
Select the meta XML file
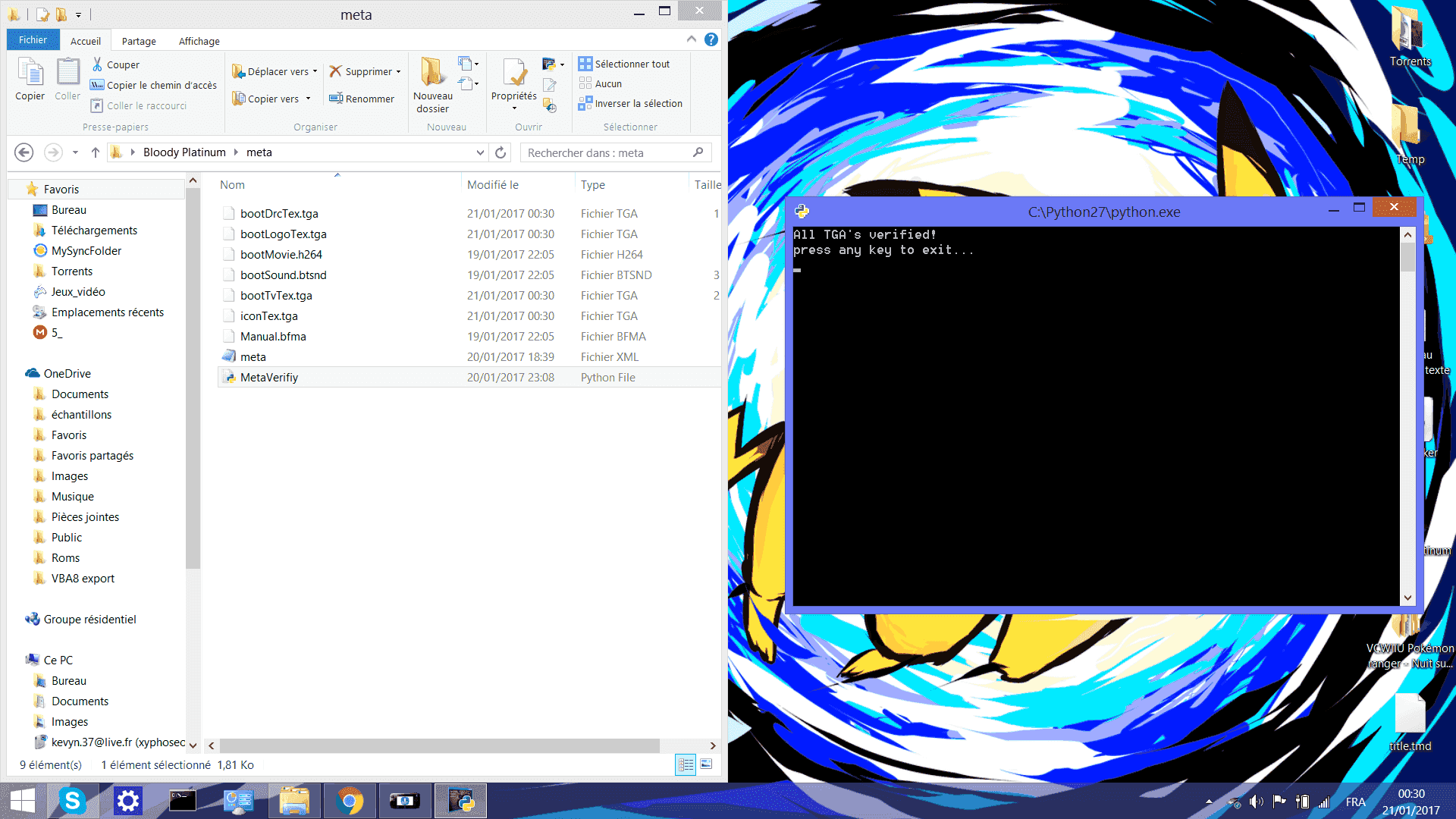click(253, 357)
